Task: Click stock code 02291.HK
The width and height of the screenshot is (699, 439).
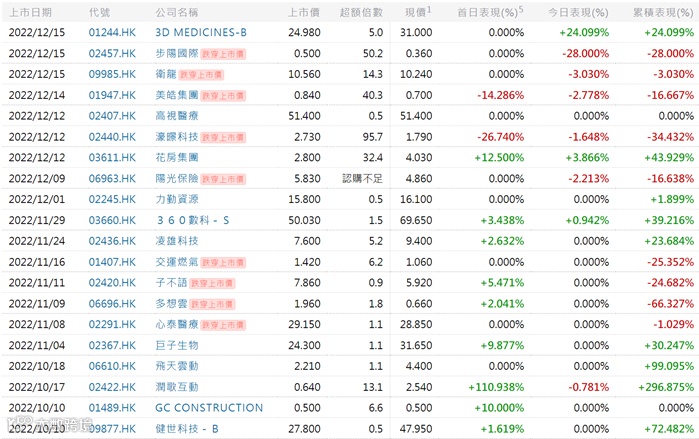Action: tap(112, 324)
